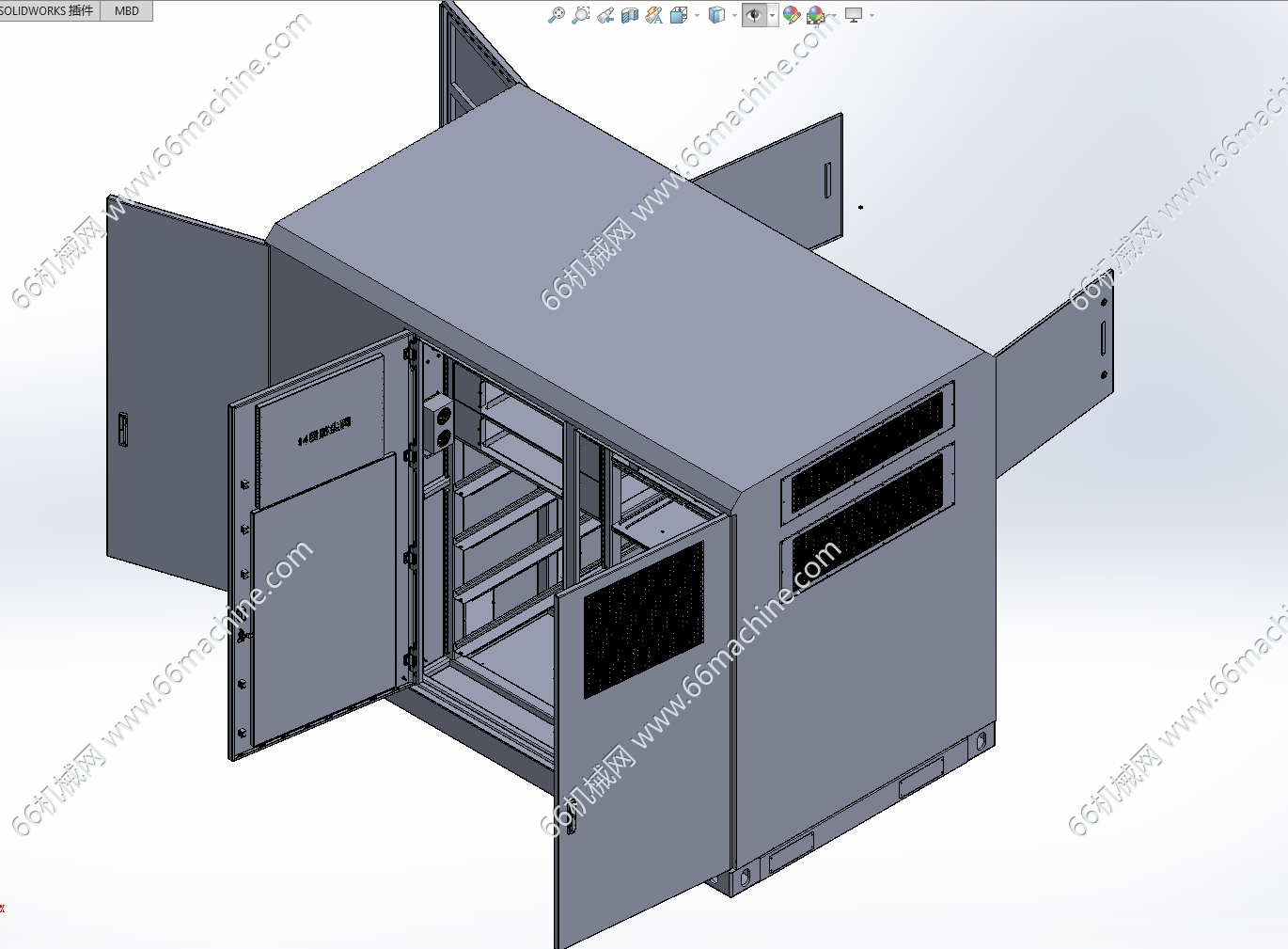The width and height of the screenshot is (1288, 949).
Task: Open the Hide/Show Items dropdown arrow
Action: (x=772, y=15)
